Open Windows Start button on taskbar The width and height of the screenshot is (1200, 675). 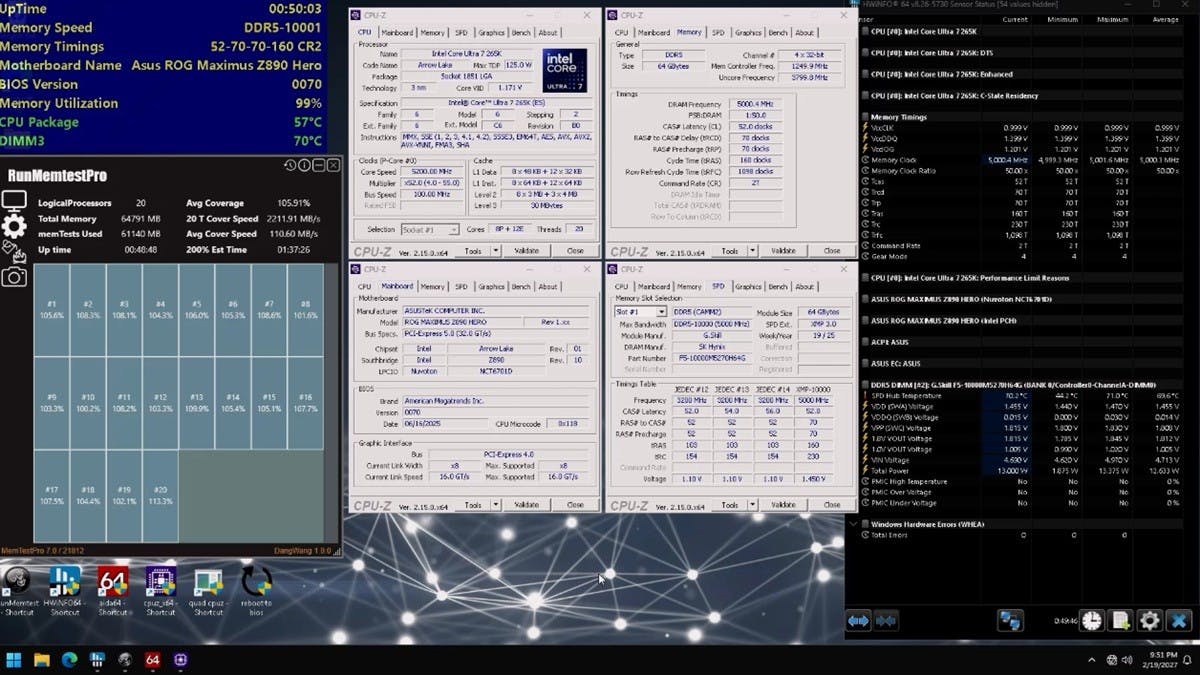click(x=14, y=660)
